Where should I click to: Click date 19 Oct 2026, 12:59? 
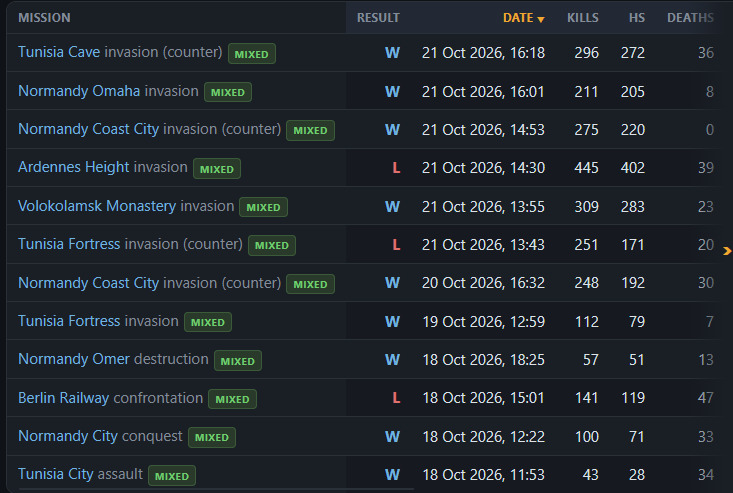point(483,322)
